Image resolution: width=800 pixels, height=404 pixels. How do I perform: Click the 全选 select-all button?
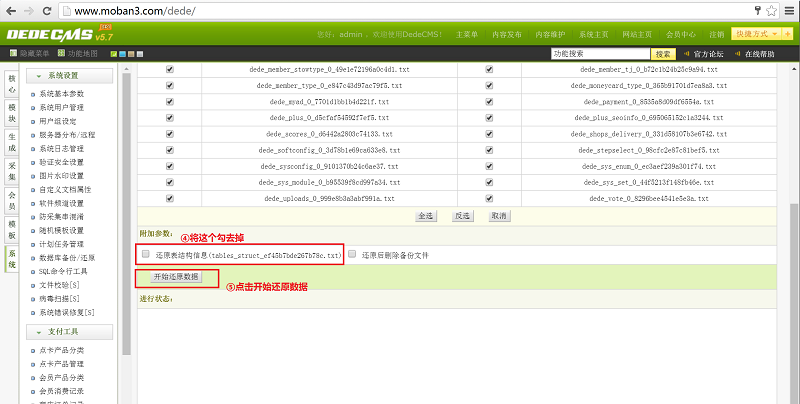(426, 216)
